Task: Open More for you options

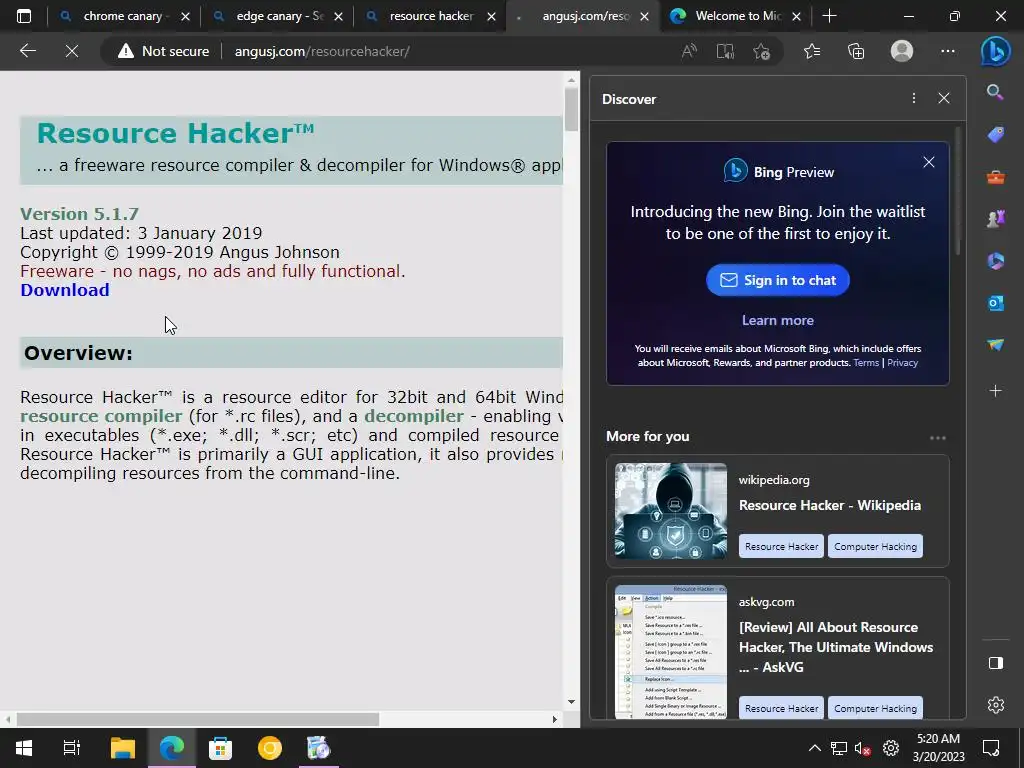Action: coord(938,438)
